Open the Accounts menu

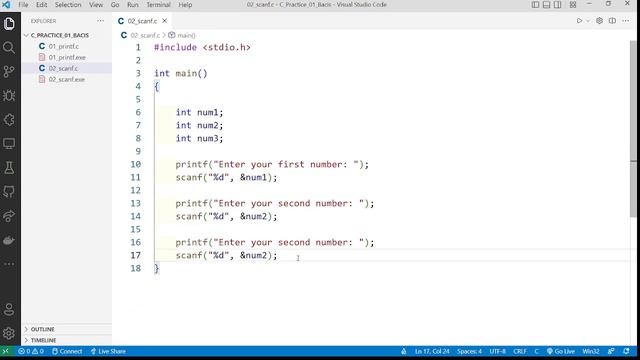coord(9,309)
